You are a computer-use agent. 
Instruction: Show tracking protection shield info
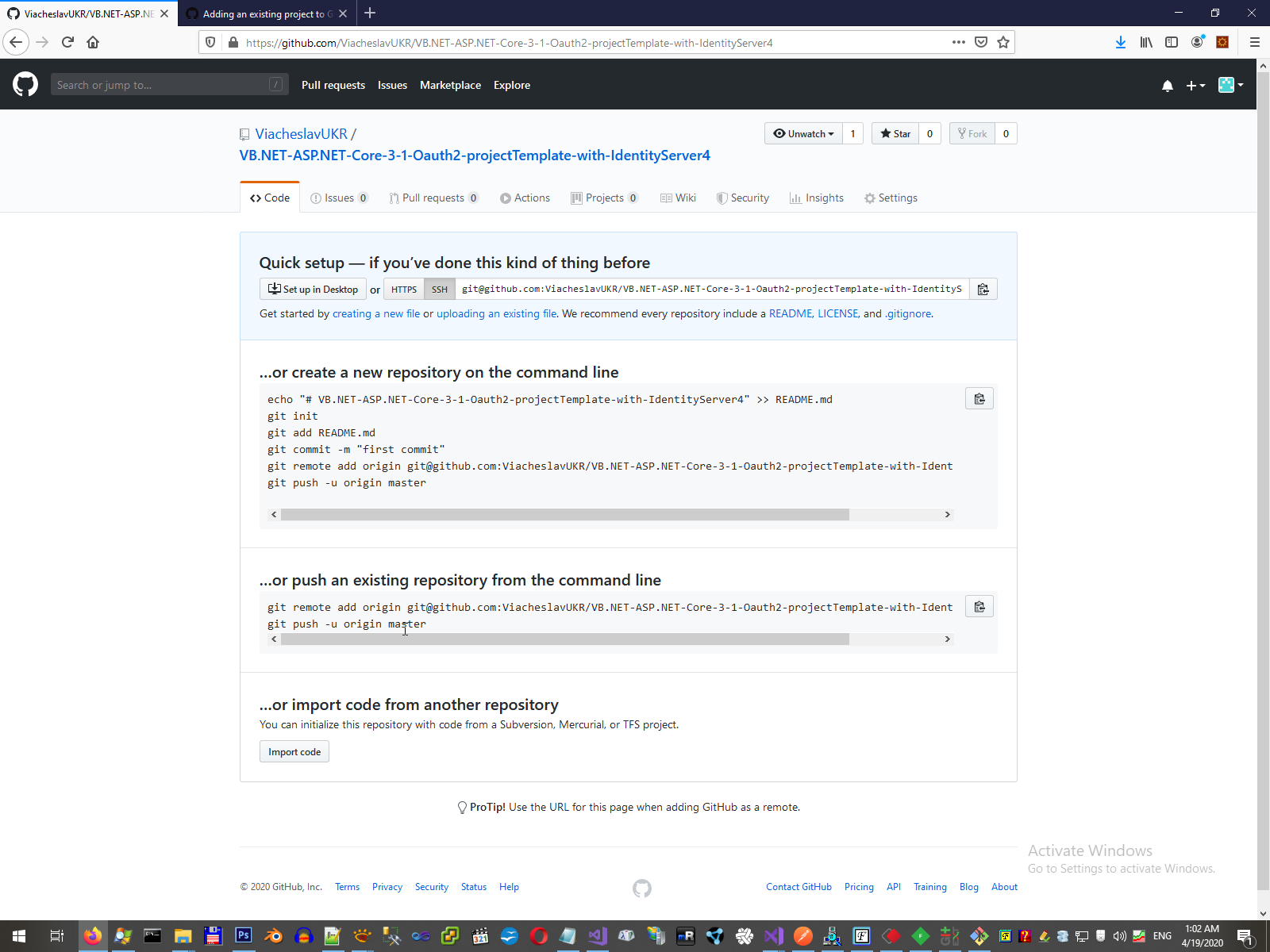(x=210, y=42)
